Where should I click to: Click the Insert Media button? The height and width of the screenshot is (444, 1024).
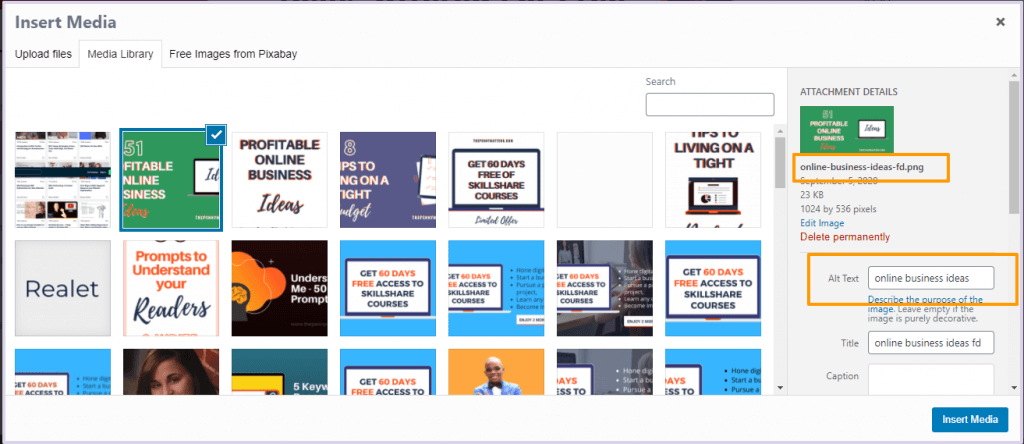coord(970,419)
